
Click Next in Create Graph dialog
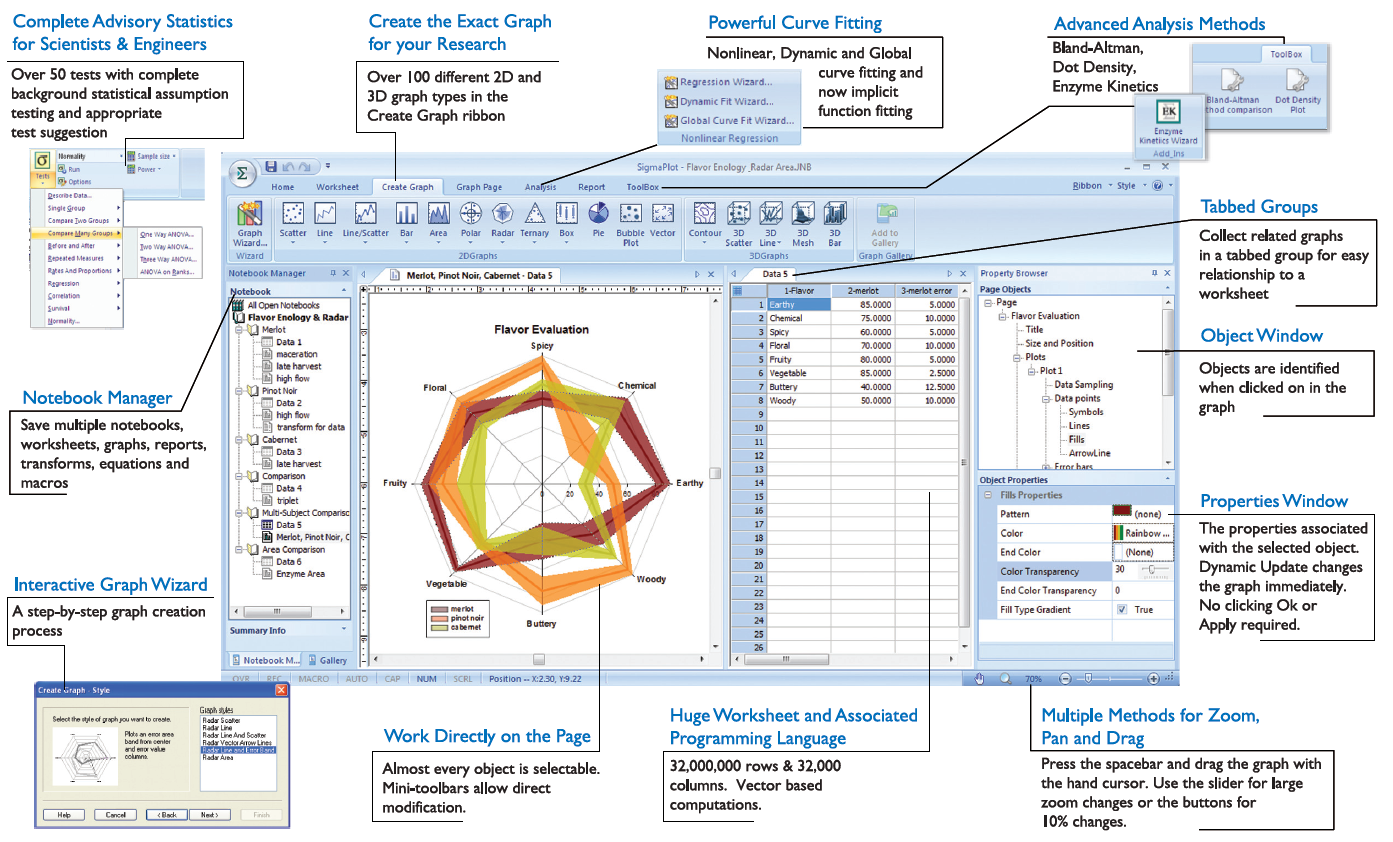209,815
